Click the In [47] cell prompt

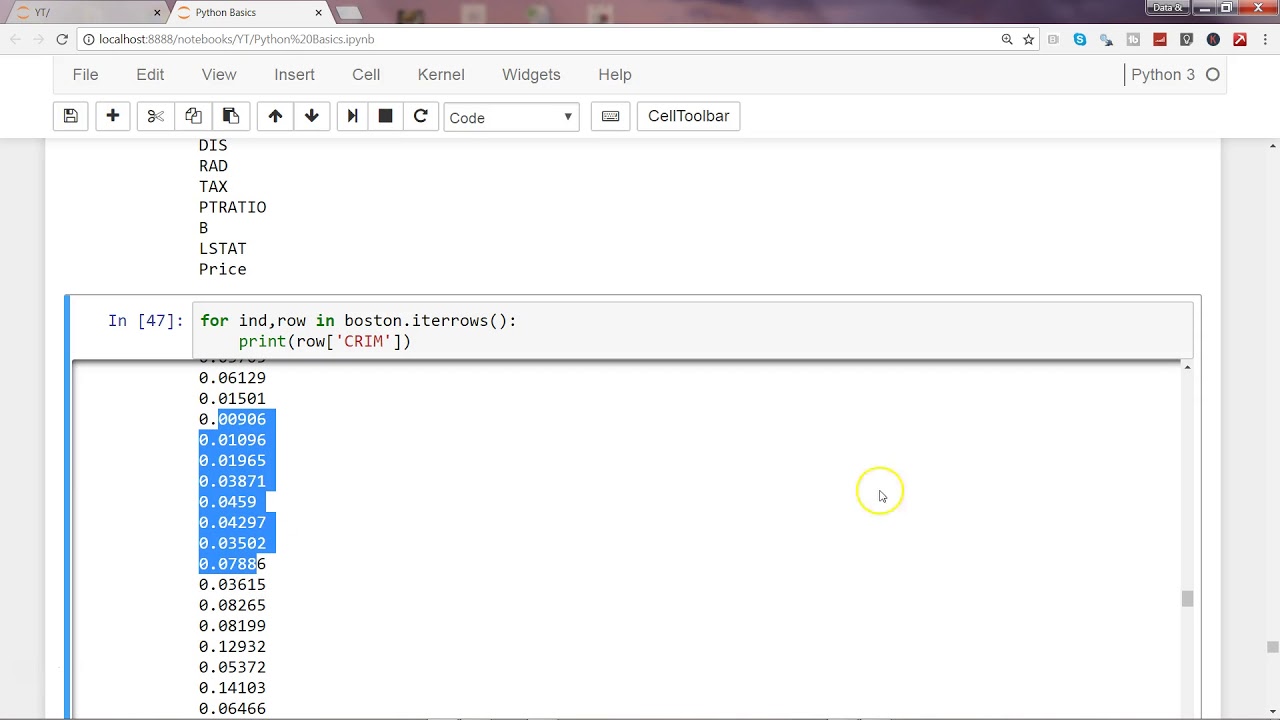click(146, 320)
